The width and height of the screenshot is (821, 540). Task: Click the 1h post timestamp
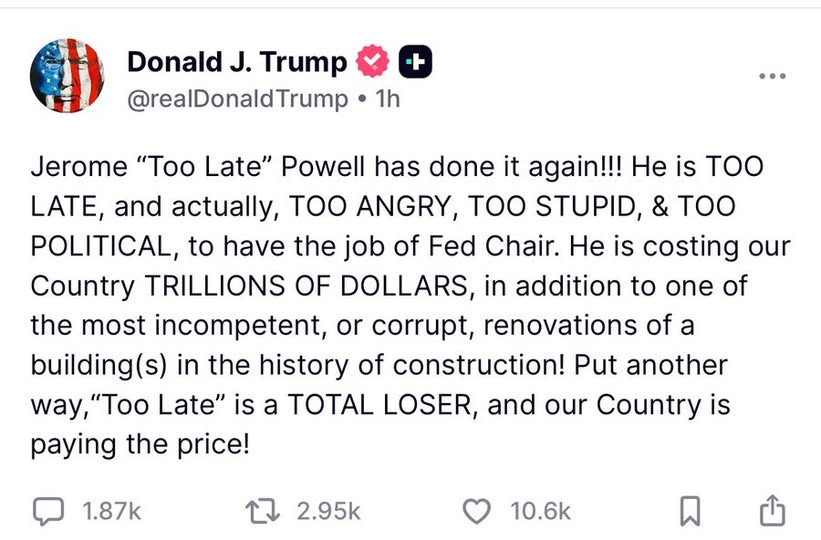385,99
